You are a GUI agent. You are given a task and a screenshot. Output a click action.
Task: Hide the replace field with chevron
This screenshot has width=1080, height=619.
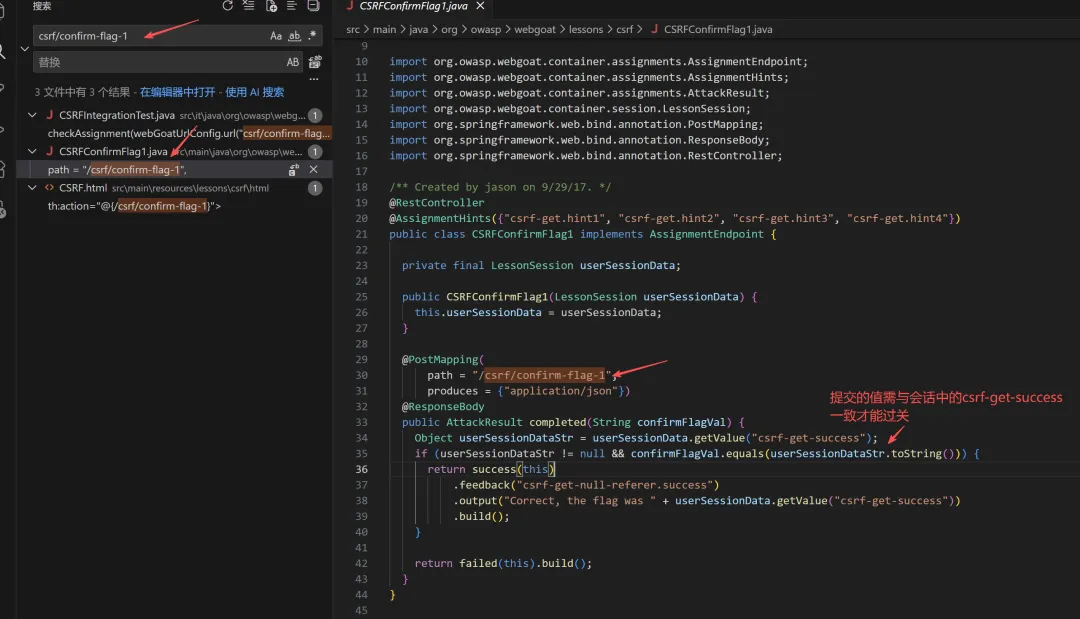25,49
